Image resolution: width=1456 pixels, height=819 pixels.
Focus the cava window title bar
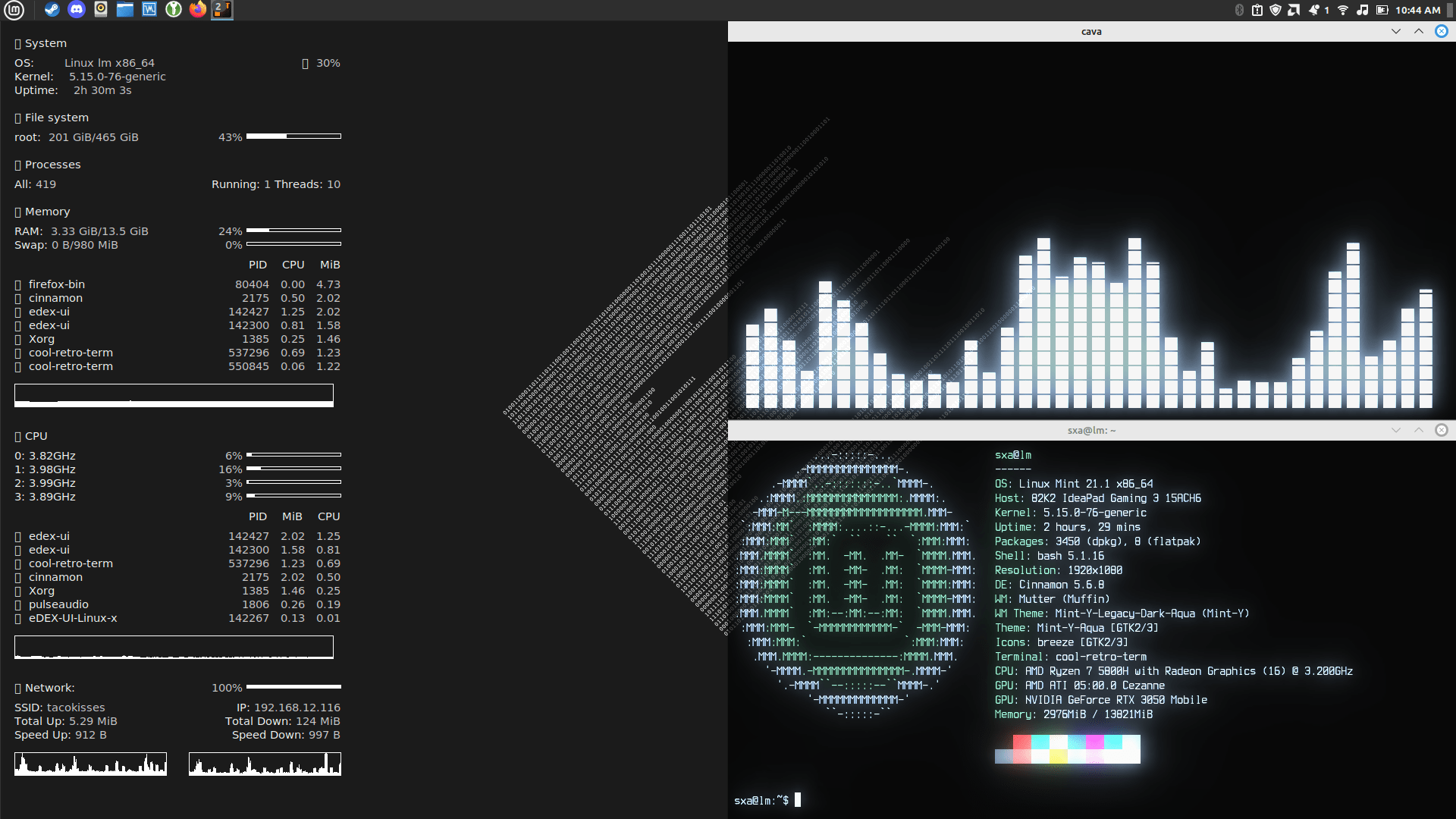pyautogui.click(x=1090, y=31)
